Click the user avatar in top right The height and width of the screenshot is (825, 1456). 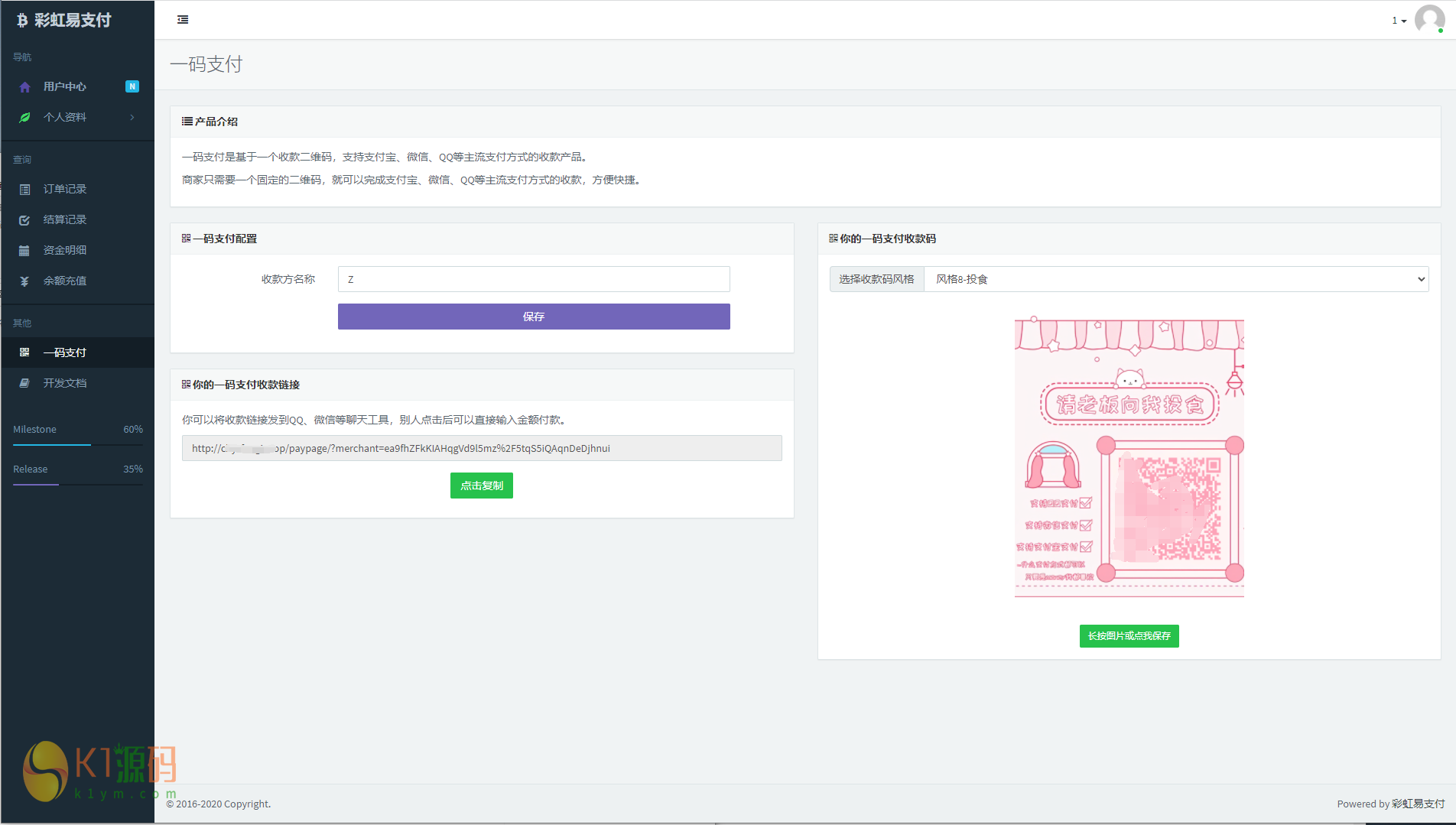click(x=1429, y=19)
